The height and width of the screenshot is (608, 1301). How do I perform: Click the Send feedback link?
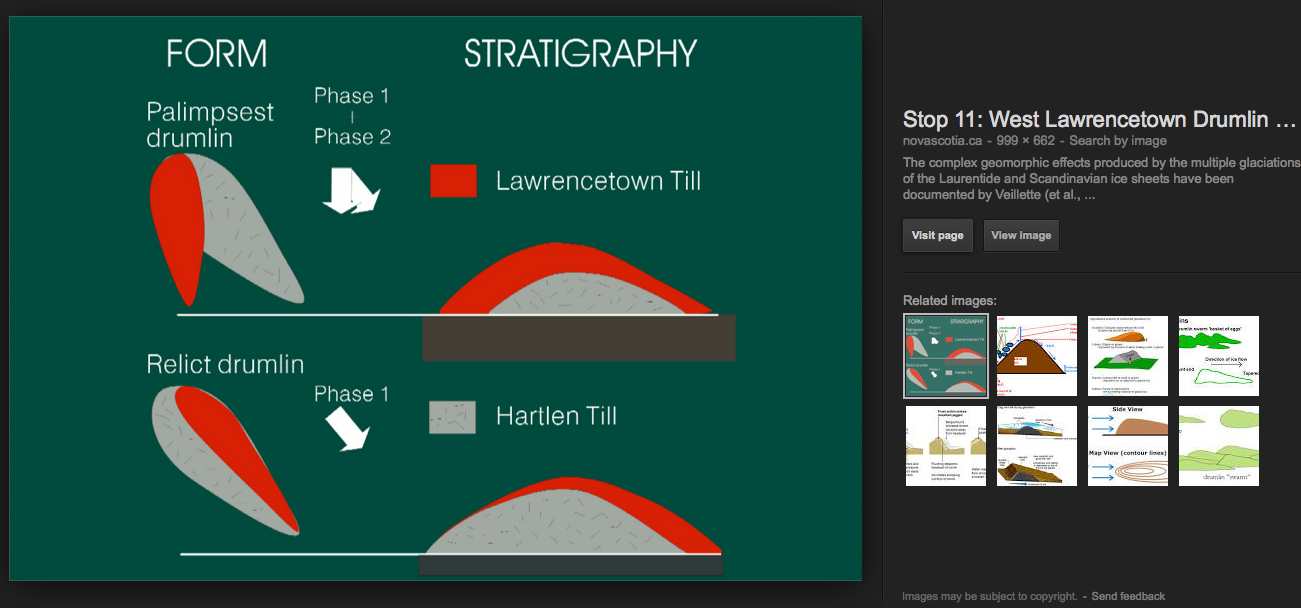click(x=1128, y=596)
